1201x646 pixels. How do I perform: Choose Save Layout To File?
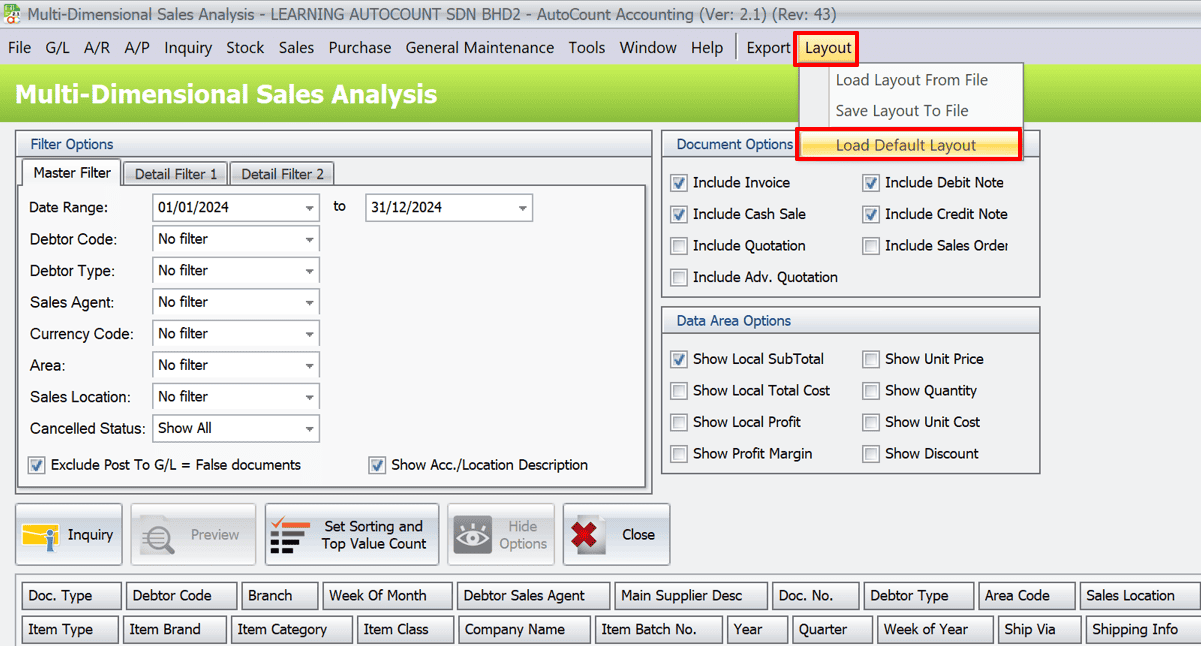click(x=902, y=111)
